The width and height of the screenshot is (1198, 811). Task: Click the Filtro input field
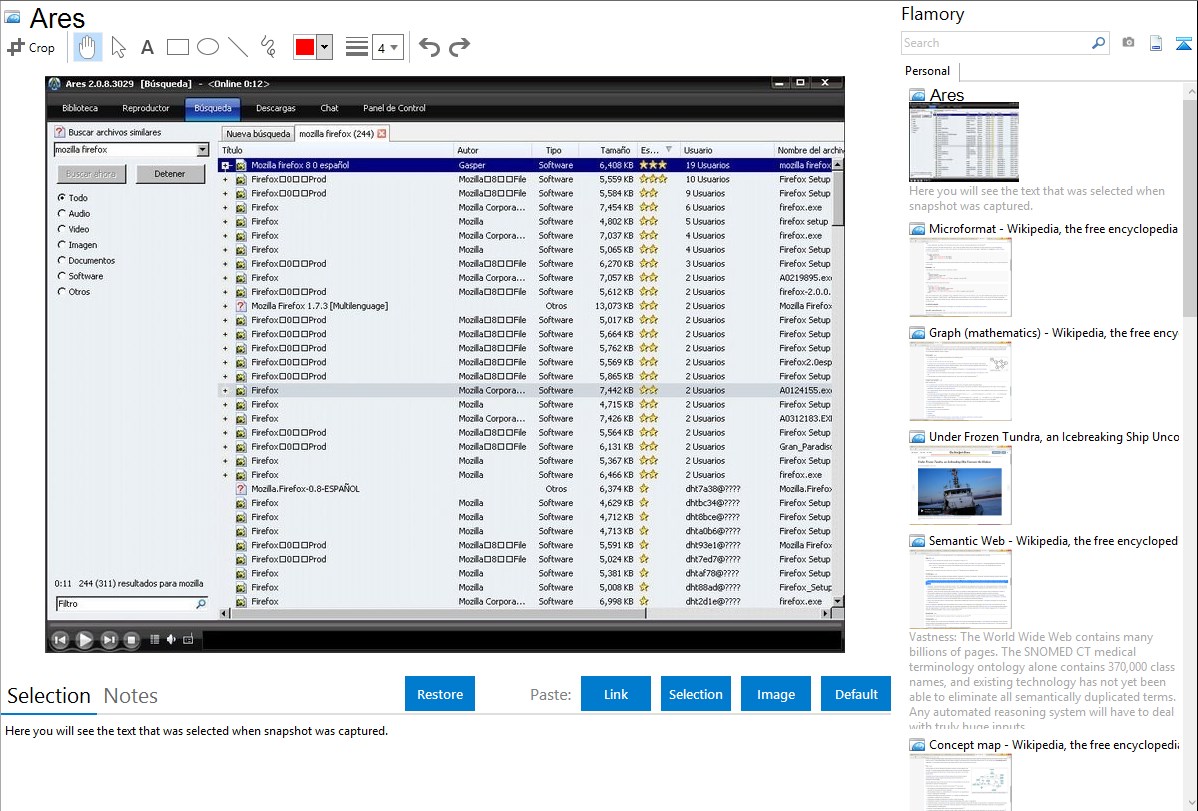pyautogui.click(x=131, y=604)
